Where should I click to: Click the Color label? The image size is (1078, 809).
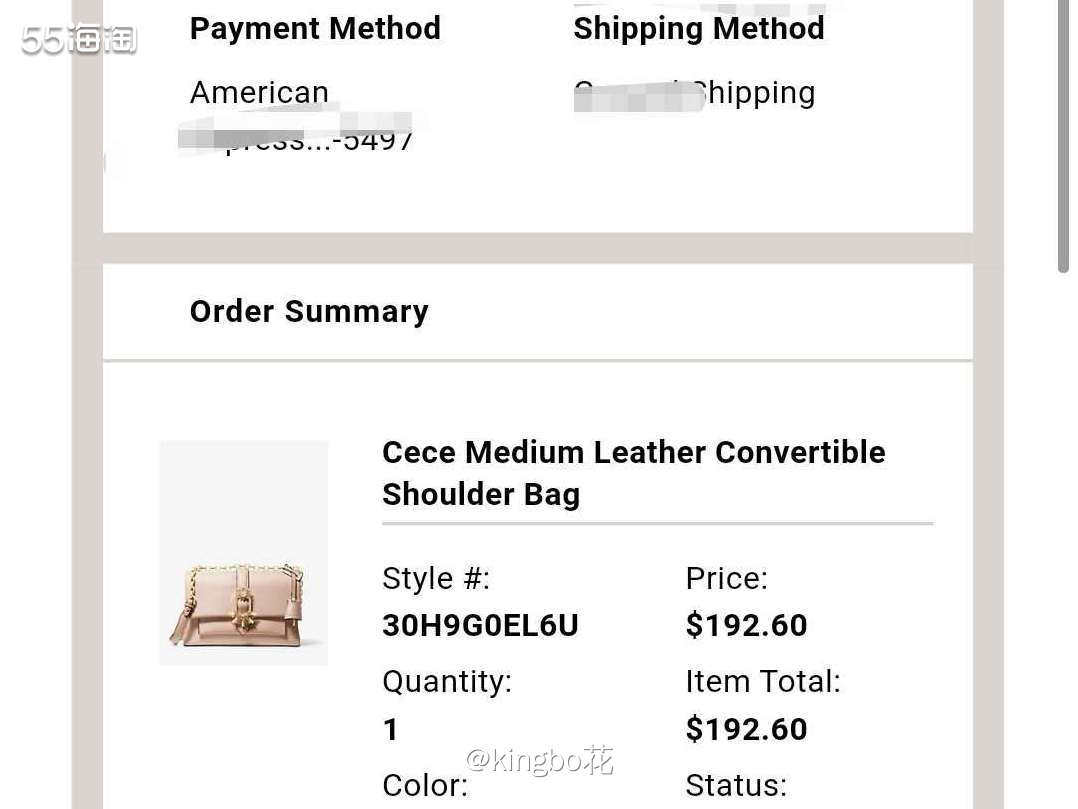pyautogui.click(x=425, y=786)
